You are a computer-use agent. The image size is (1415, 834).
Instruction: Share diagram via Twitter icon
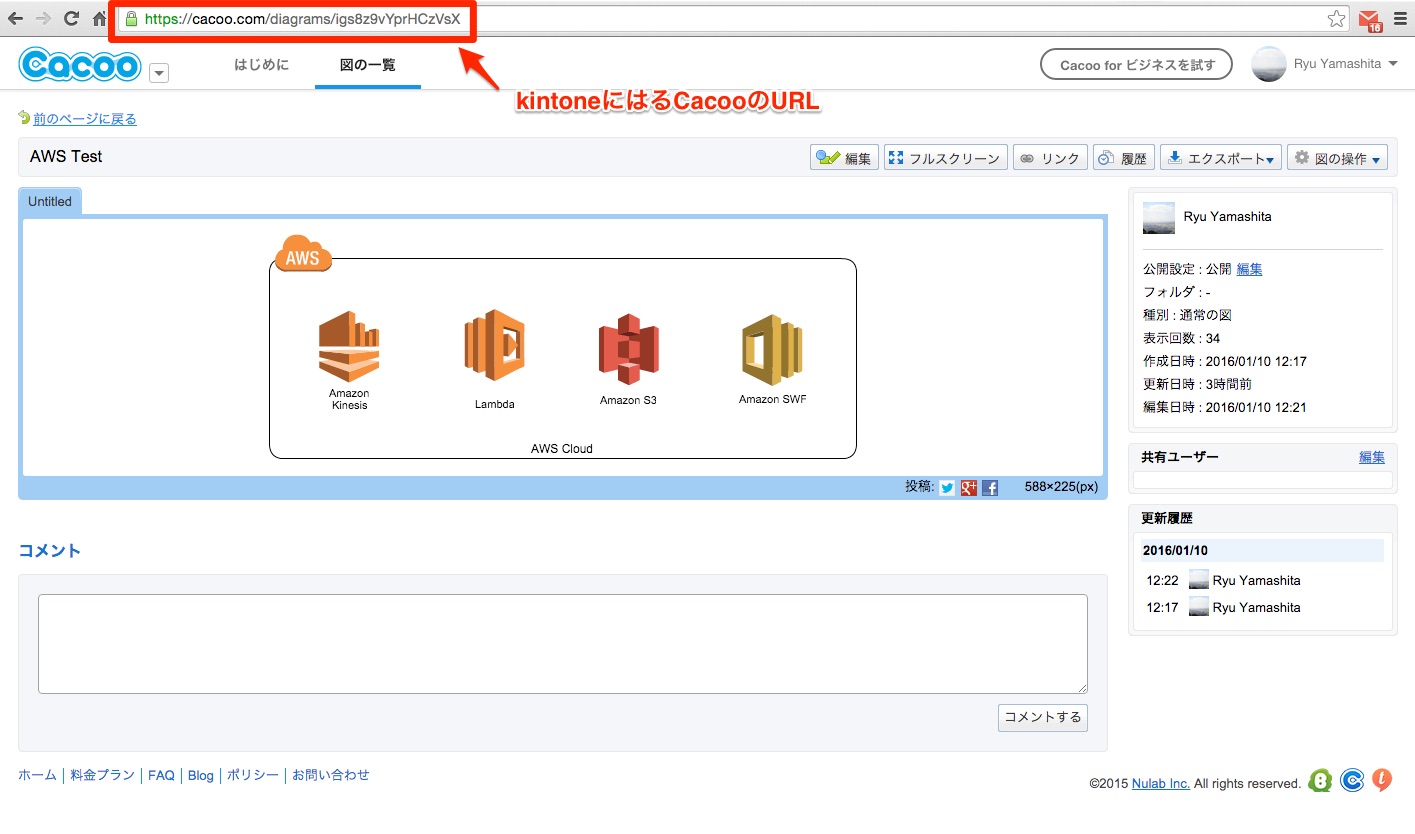[947, 488]
